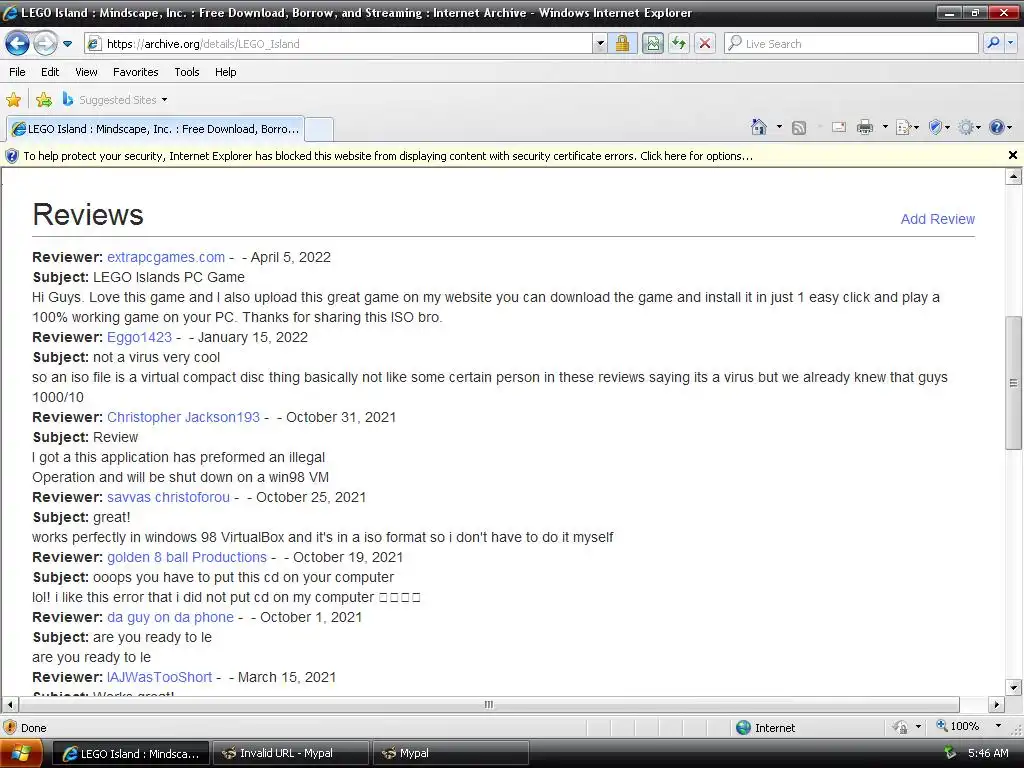Screen dimensions: 1024x768
Task: Open the recent pages dropdown arrow
Action: (67, 44)
